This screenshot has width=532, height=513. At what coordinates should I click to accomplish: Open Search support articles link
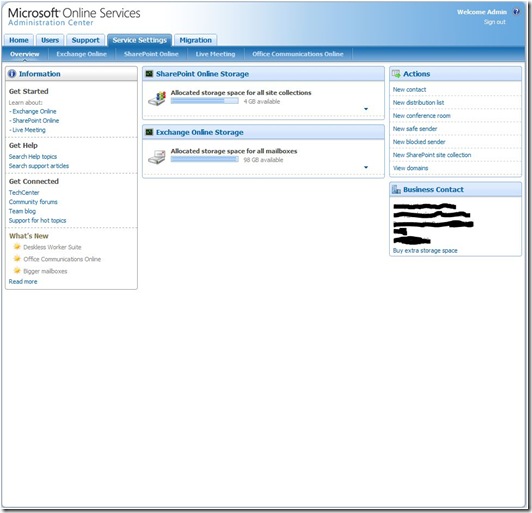click(39, 166)
